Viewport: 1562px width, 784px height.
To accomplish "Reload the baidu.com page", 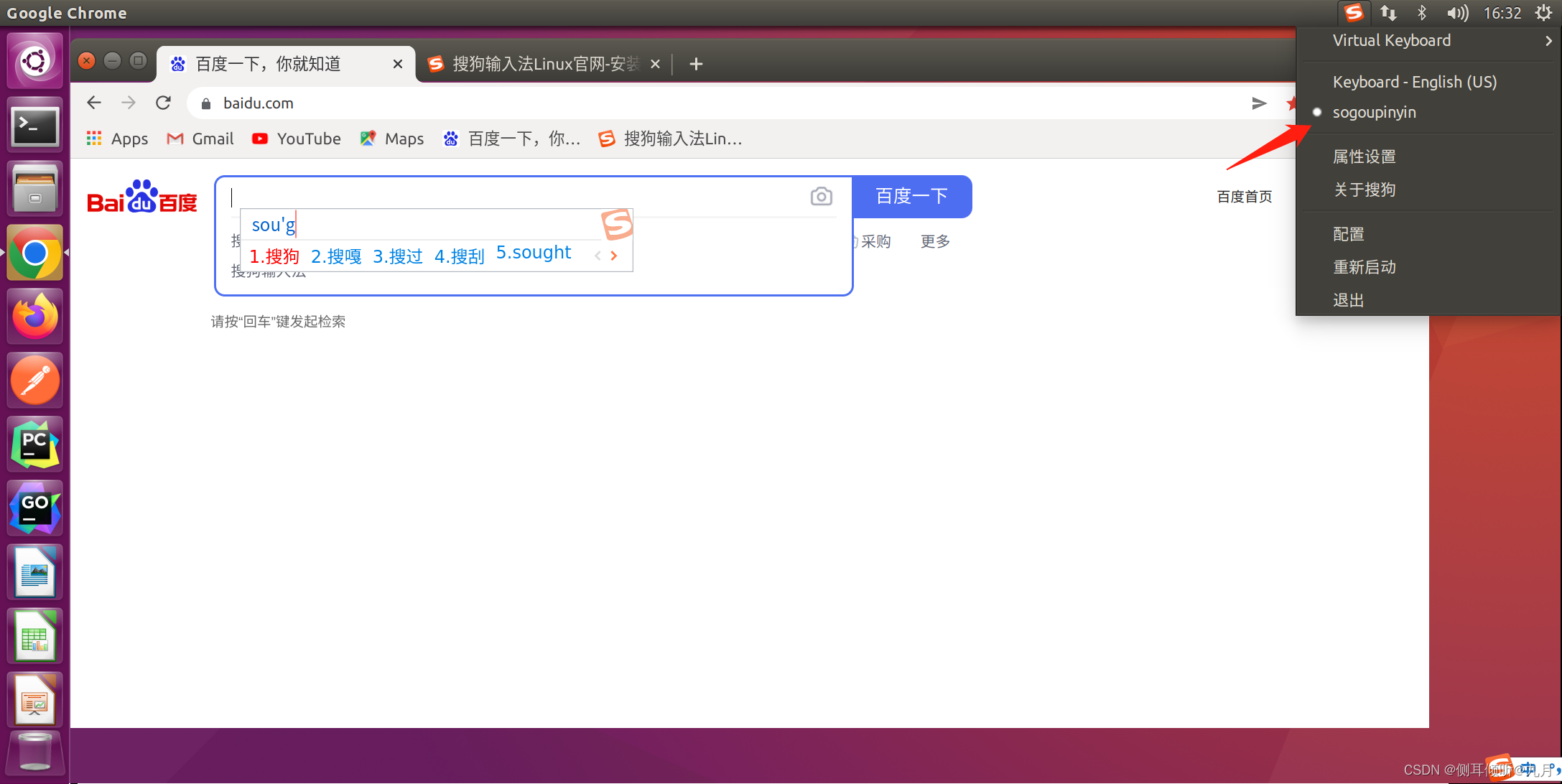I will tap(163, 103).
